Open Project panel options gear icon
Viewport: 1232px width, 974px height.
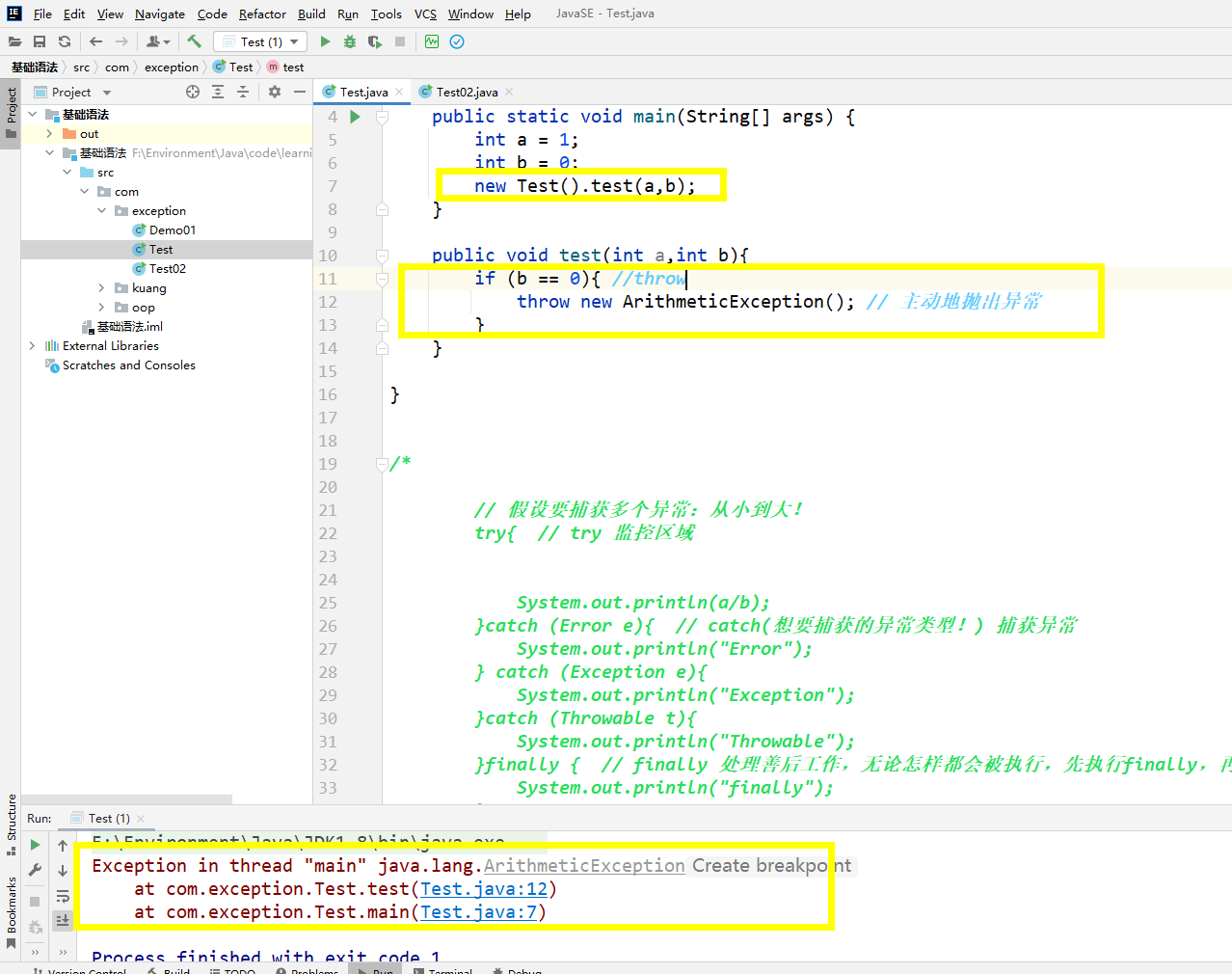(275, 92)
